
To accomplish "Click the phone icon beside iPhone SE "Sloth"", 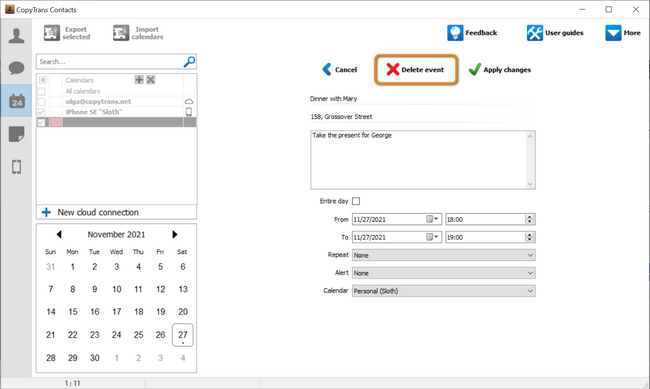I will pos(189,112).
